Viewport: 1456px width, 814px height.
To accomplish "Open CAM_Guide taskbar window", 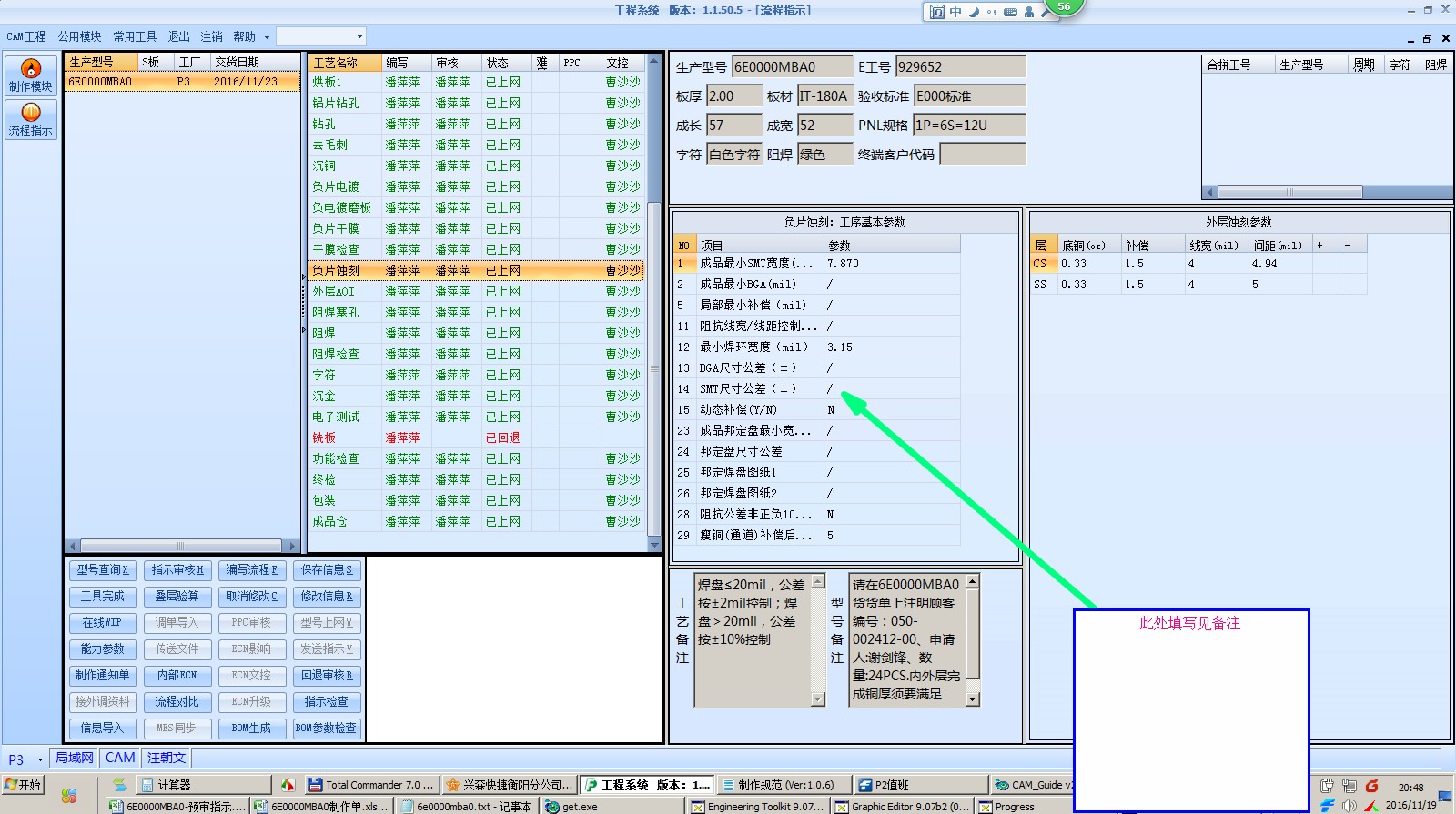I will (1032, 784).
